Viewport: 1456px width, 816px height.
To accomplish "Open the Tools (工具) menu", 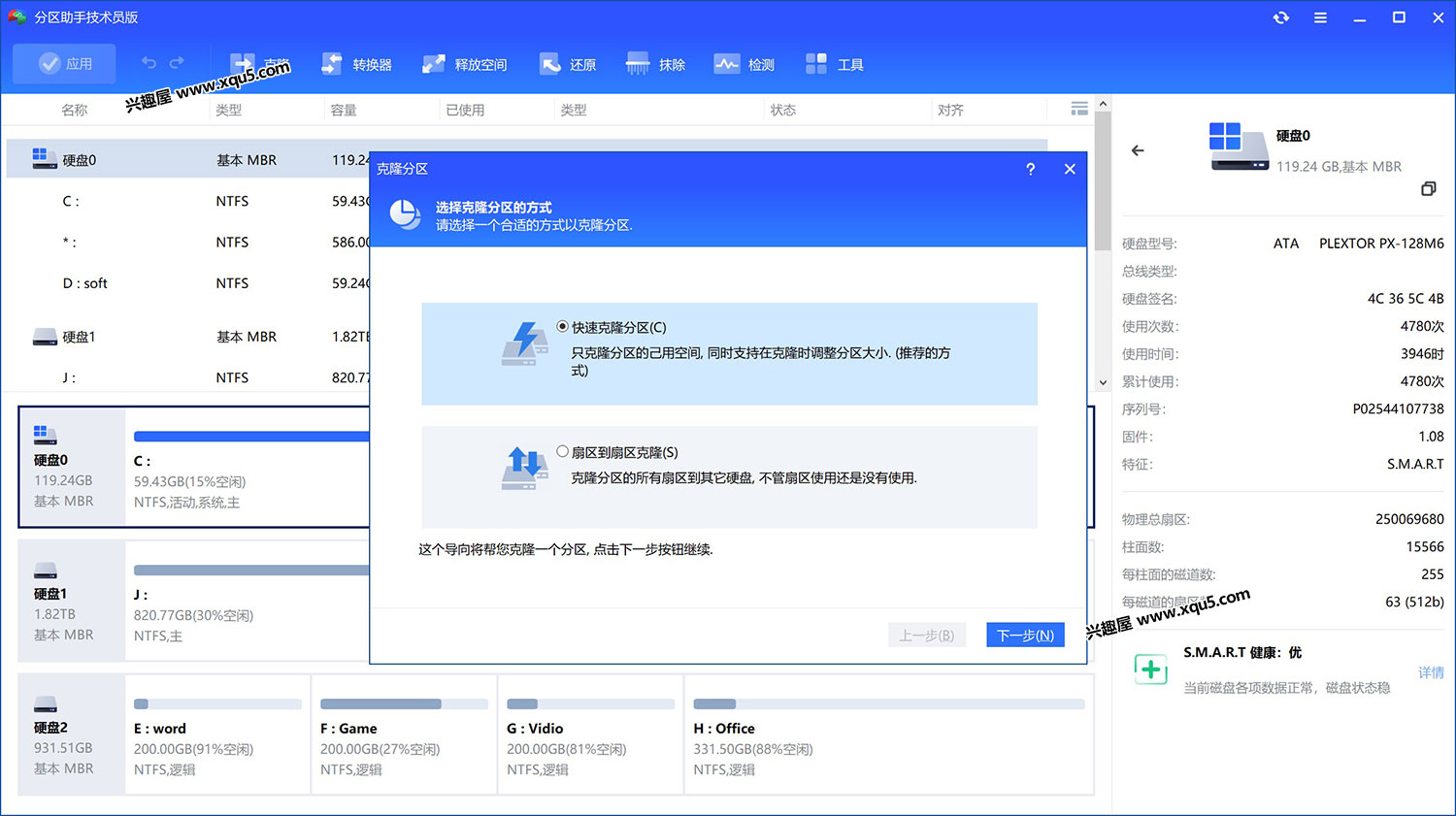I will 835,64.
